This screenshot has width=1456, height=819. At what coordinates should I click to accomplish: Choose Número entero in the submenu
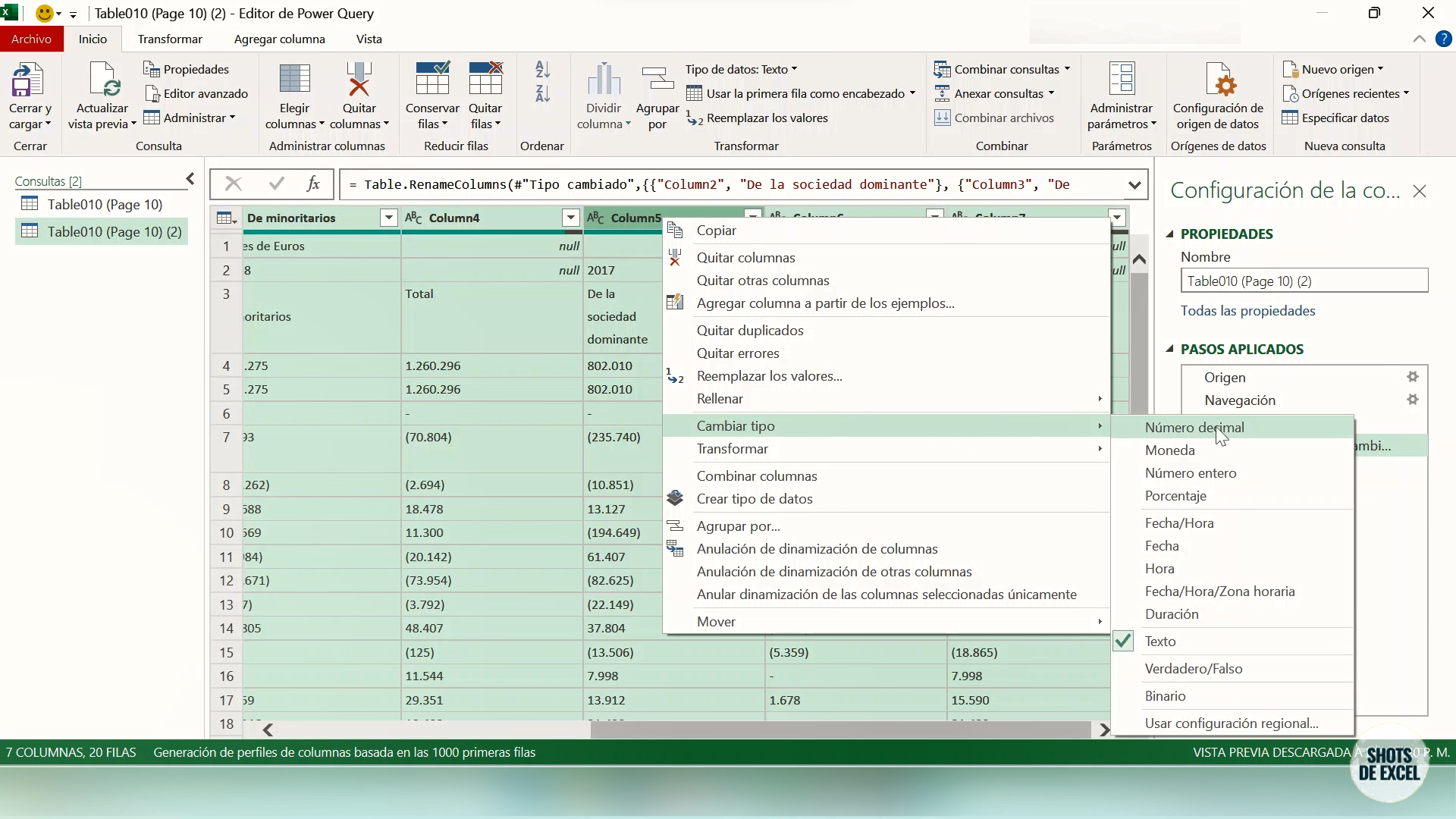[1233, 473]
